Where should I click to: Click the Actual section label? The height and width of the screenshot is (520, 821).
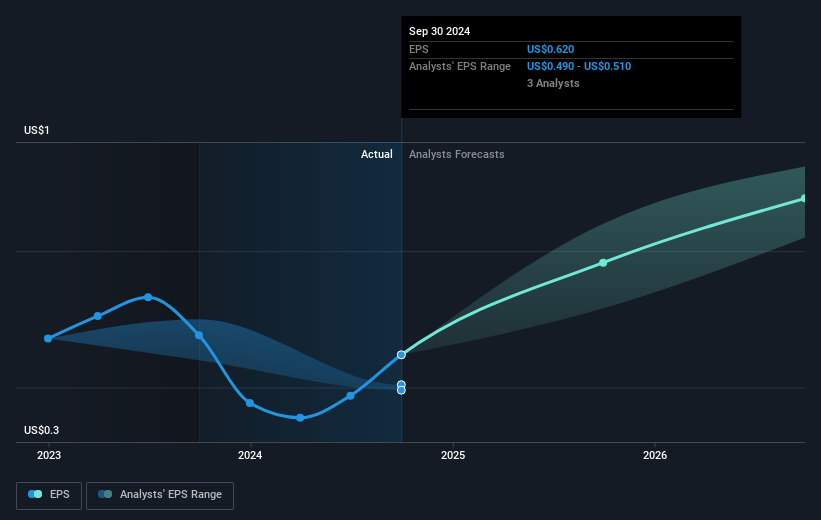click(x=376, y=154)
